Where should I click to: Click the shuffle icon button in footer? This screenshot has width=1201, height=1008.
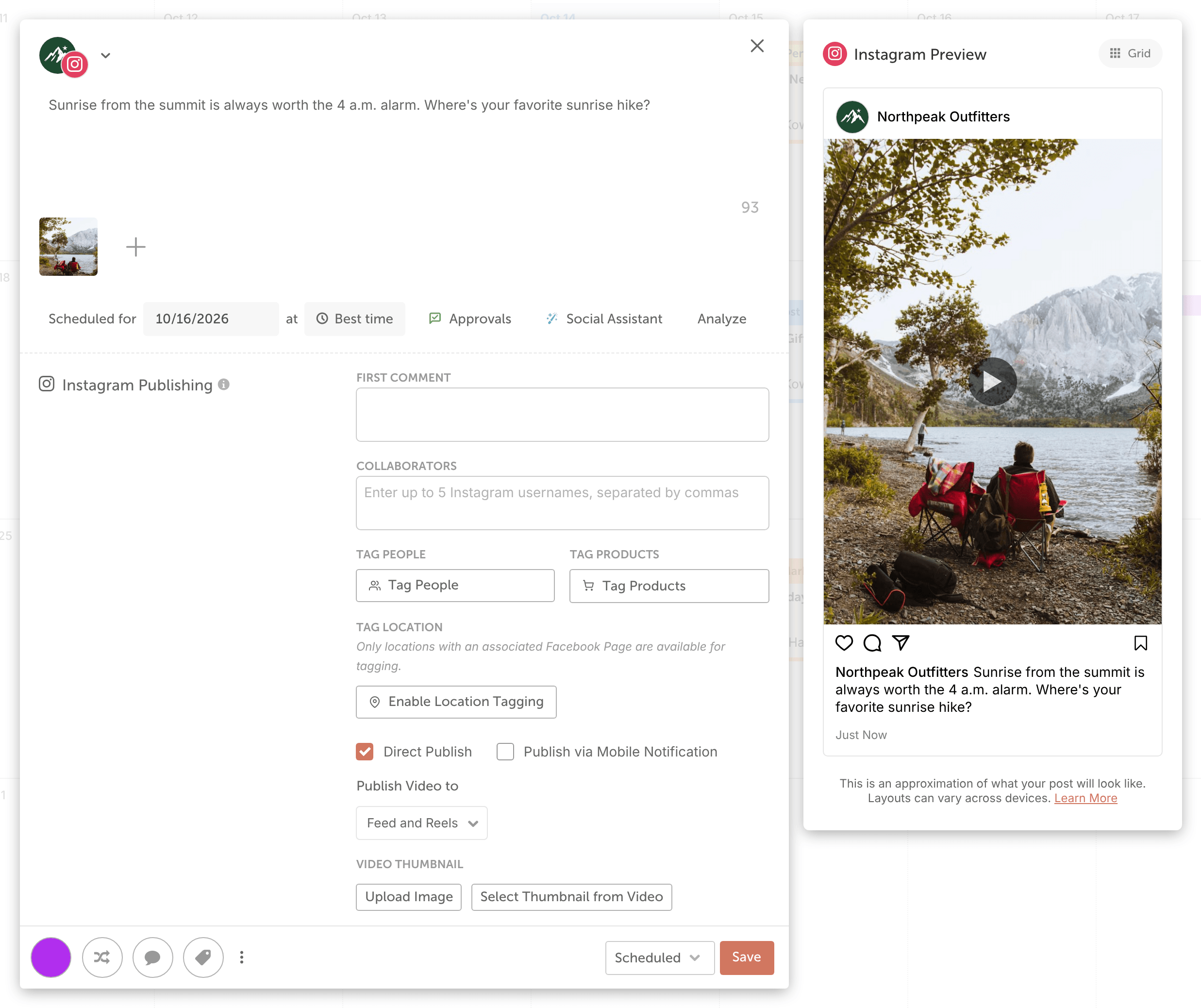(102, 957)
